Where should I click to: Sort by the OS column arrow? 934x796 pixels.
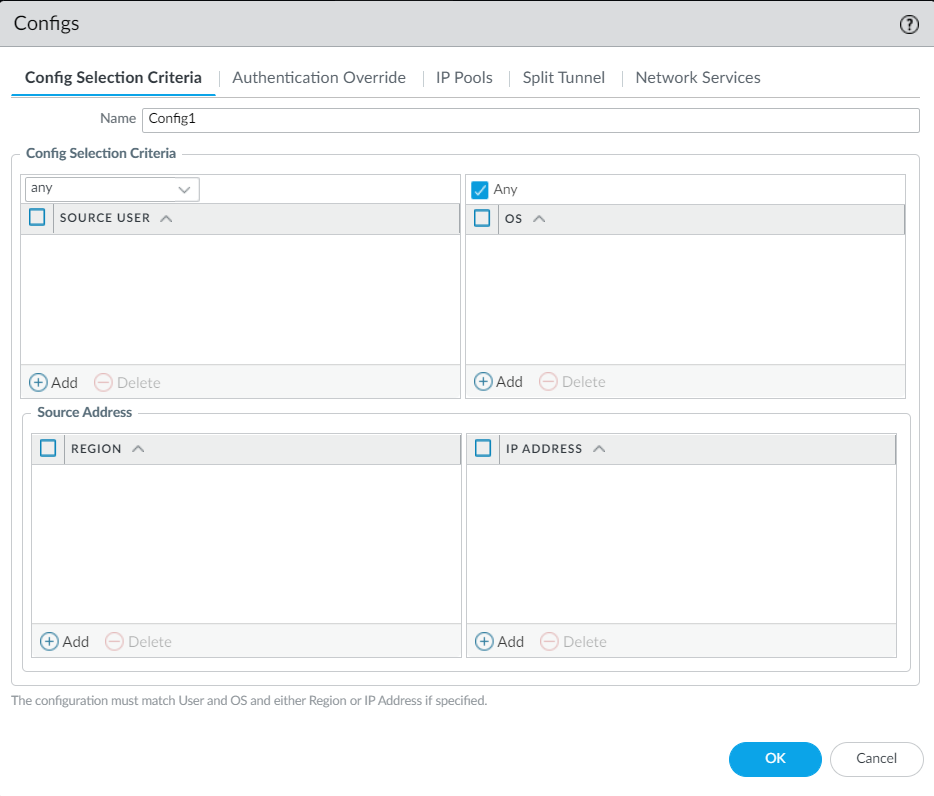539,219
